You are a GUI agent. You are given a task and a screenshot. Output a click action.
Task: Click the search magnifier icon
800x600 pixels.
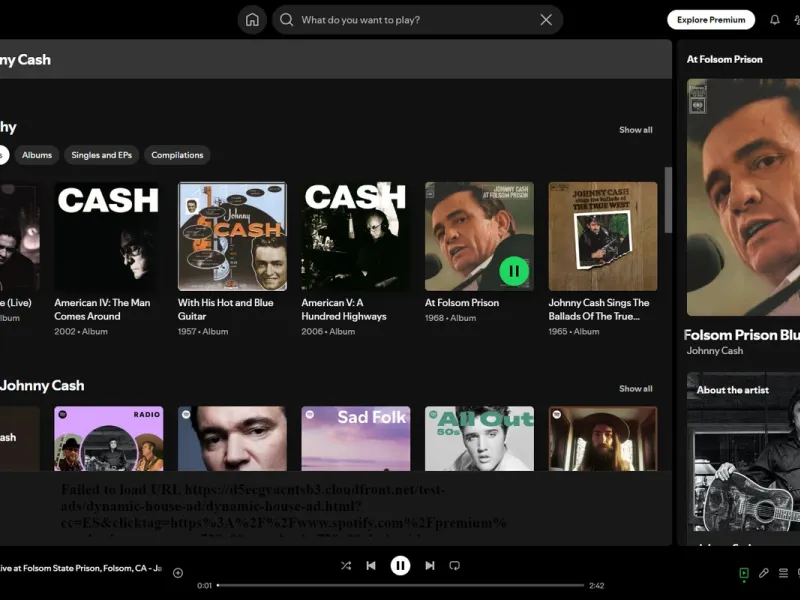[x=287, y=20]
